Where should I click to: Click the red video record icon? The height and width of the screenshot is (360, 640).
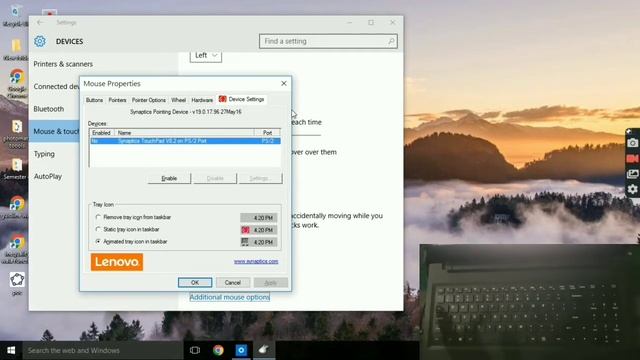point(633,158)
